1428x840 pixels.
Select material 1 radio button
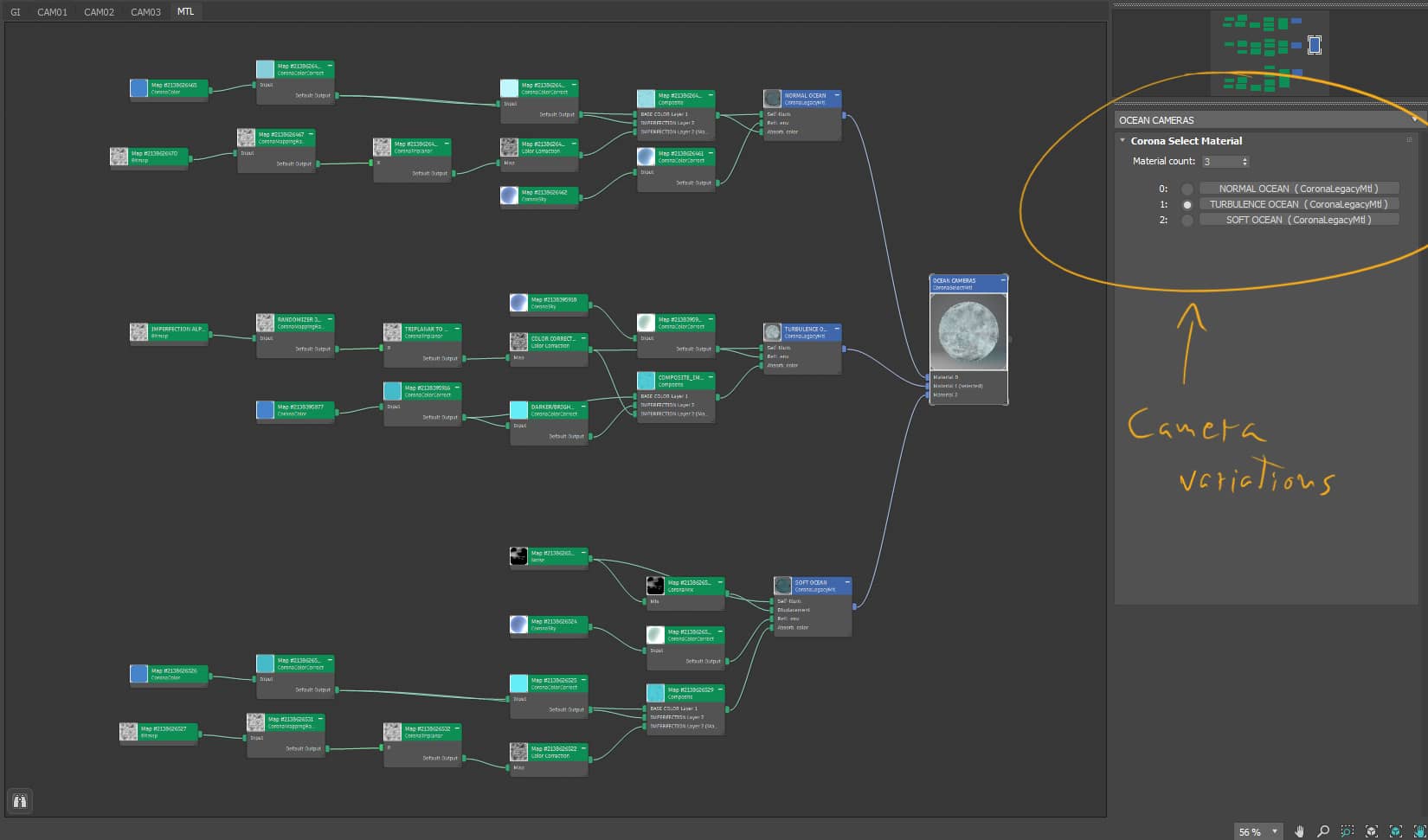pos(1187,205)
